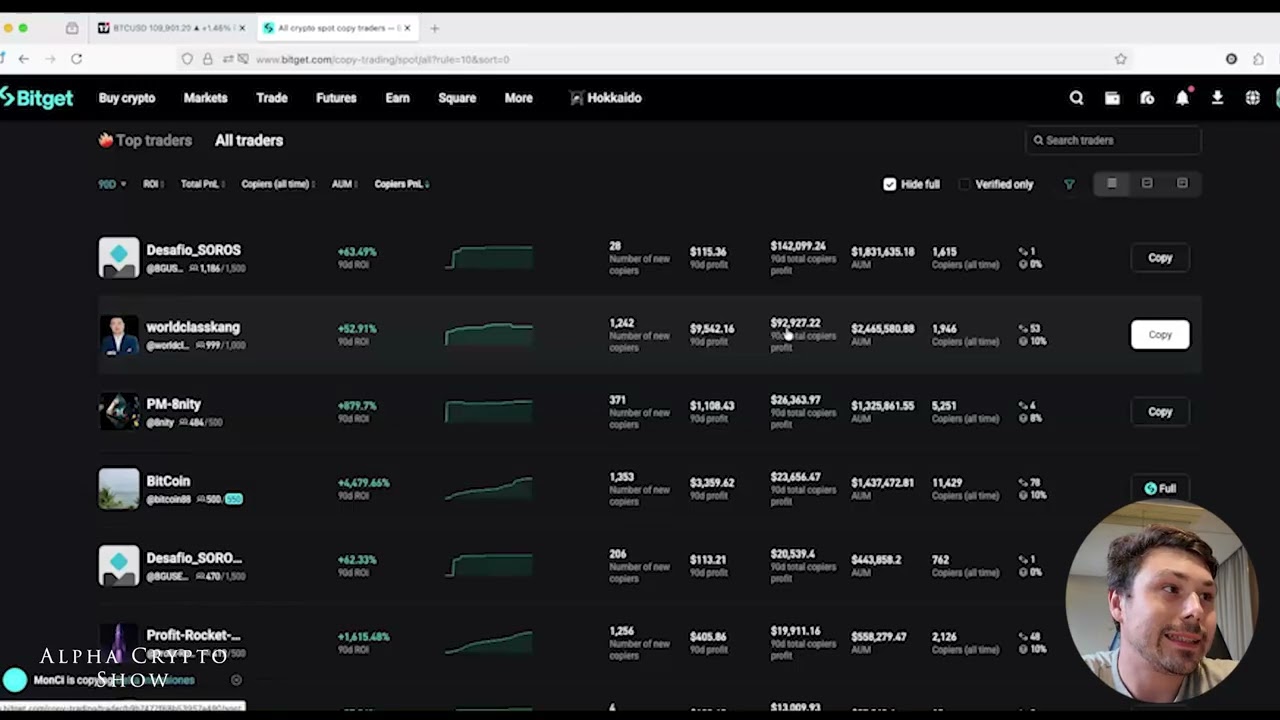Open the Futures menu

tap(336, 98)
